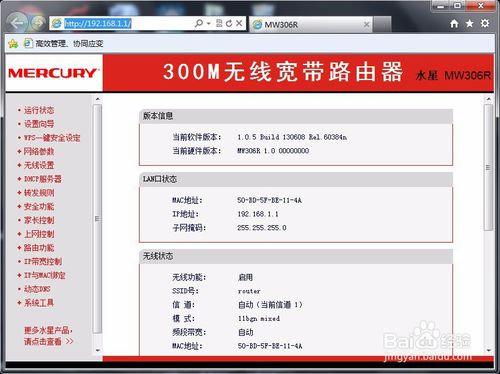The image size is (500, 374).
Task: Click the main content scrollbar thumb
Action: tap(488, 167)
